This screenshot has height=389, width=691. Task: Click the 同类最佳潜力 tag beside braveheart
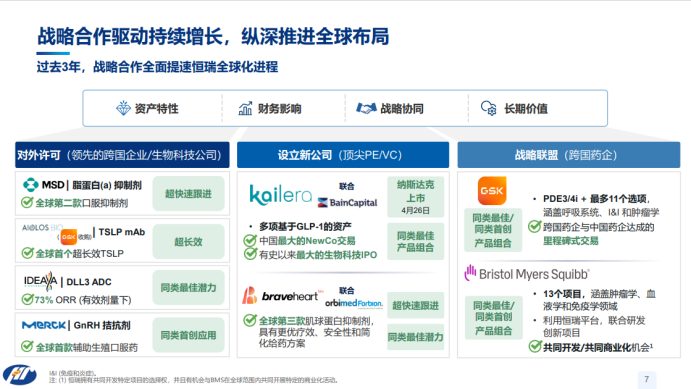click(416, 337)
